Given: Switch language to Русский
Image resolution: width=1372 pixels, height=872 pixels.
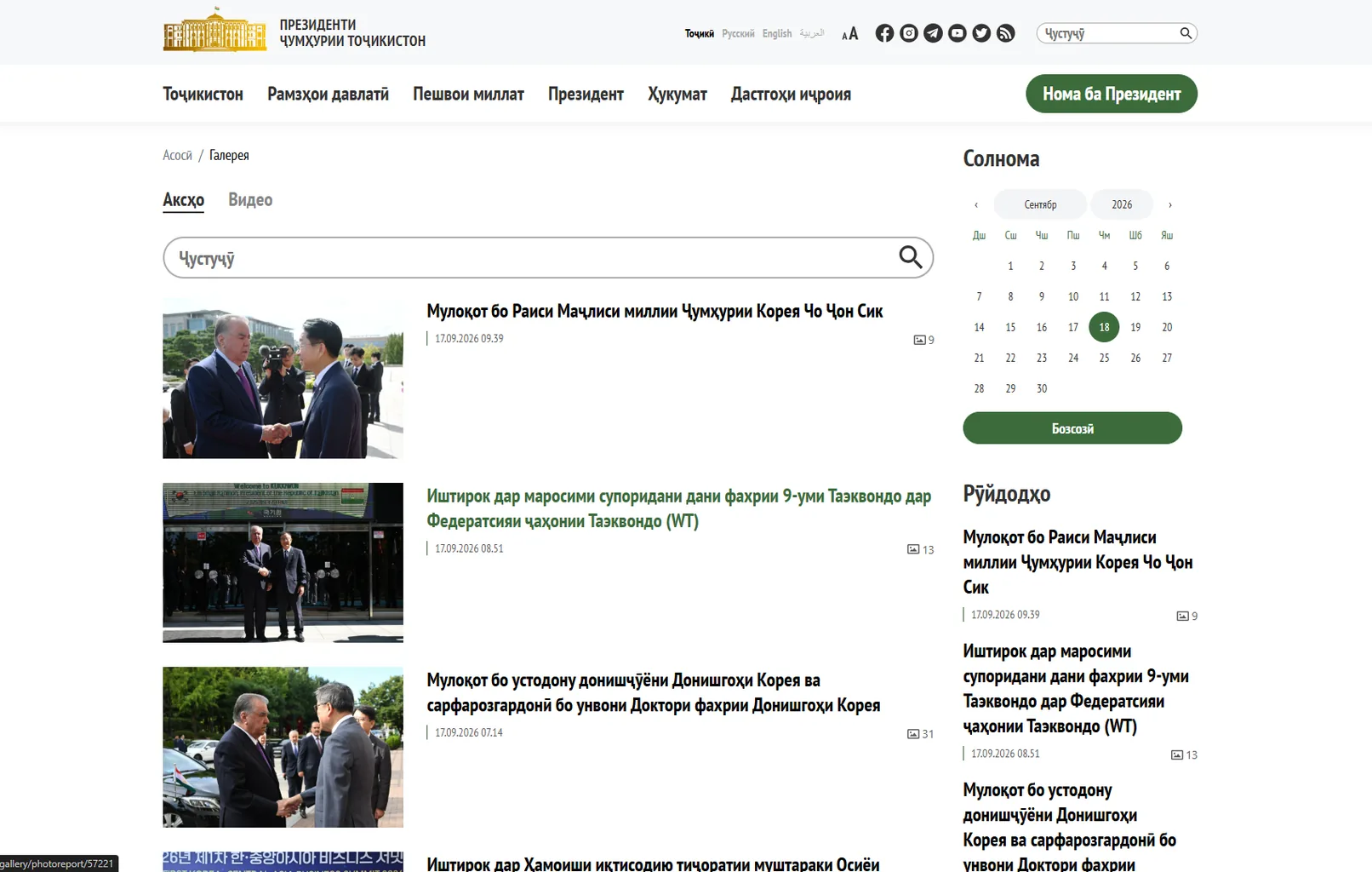Looking at the screenshot, I should coord(738,34).
